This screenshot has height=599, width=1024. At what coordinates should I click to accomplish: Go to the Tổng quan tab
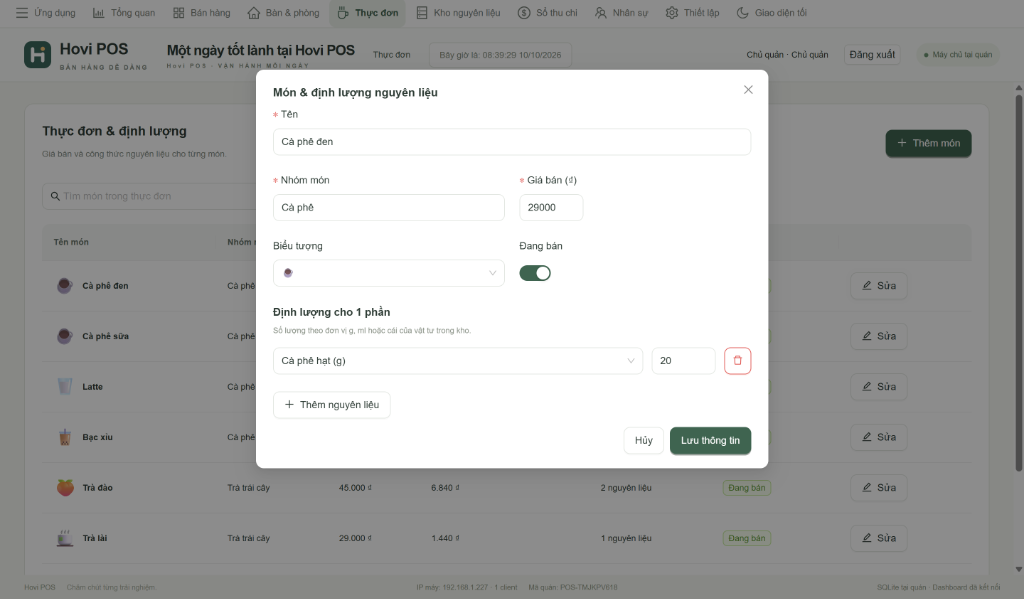(124, 12)
